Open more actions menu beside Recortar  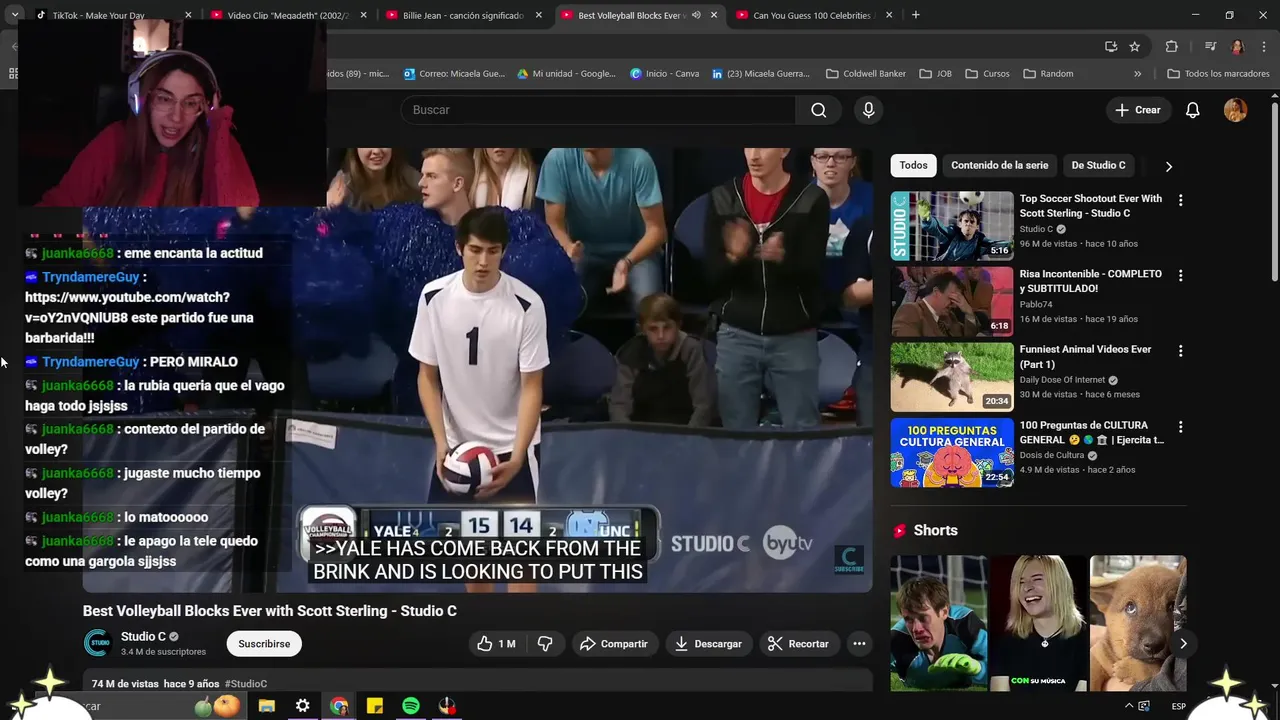point(859,644)
